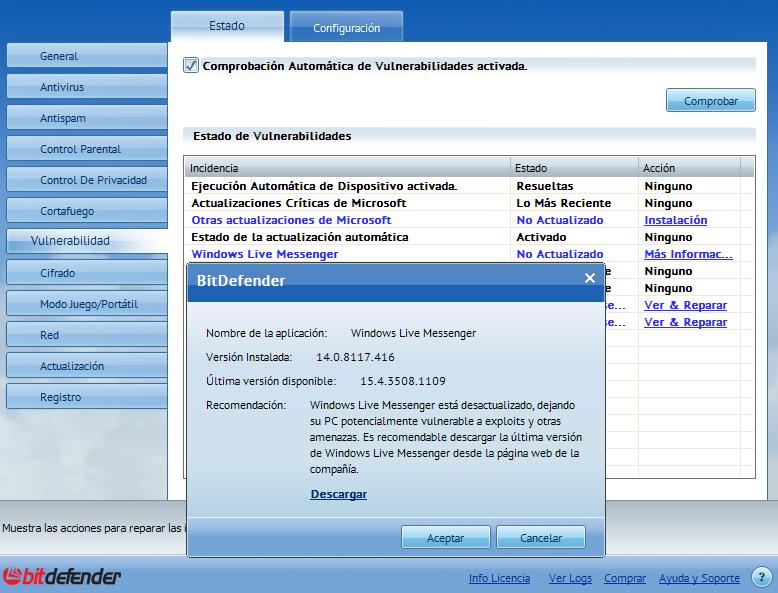Toggle Comprobación Automática de Vulnerabilidades checkbox
Viewport: 778px width, 593px height.
[191, 66]
